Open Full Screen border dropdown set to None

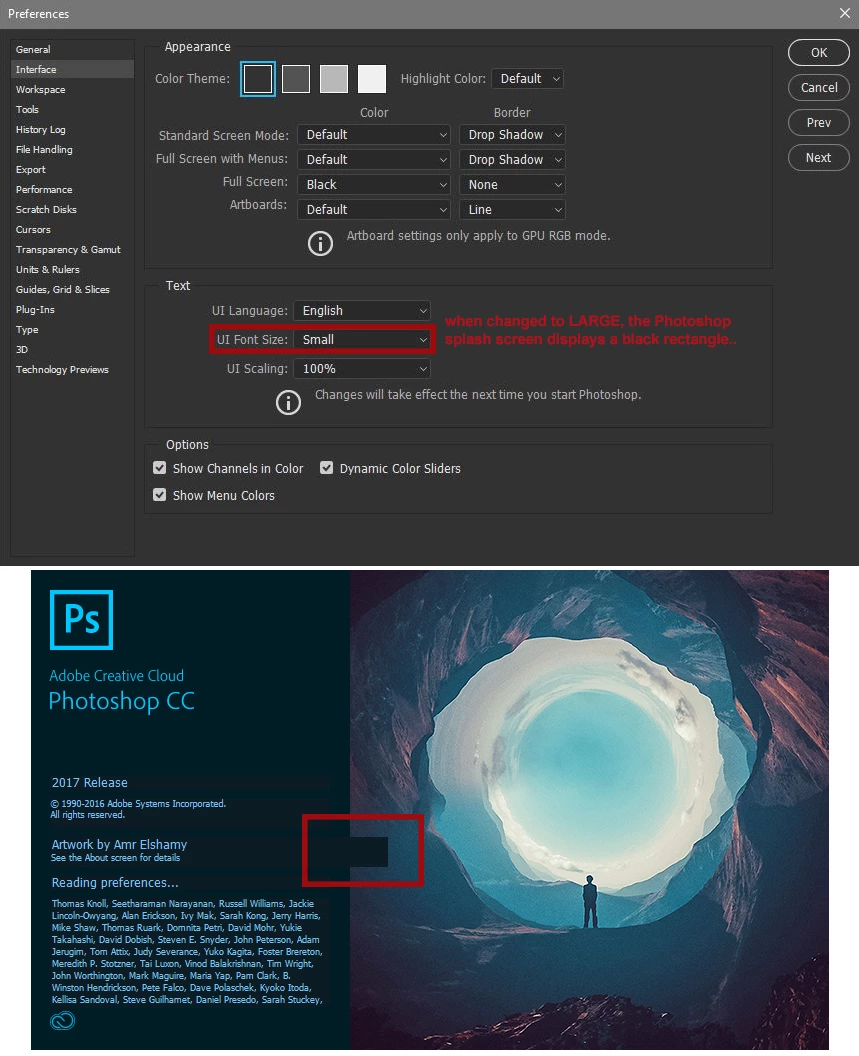[512, 185]
